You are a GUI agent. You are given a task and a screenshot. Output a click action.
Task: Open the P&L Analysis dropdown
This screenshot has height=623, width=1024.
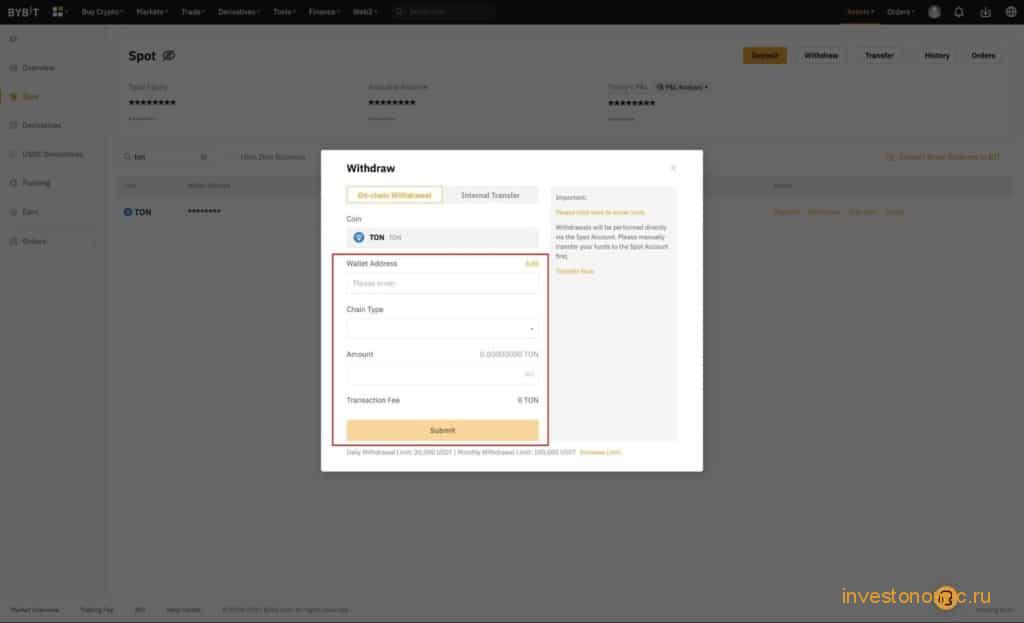(682, 87)
